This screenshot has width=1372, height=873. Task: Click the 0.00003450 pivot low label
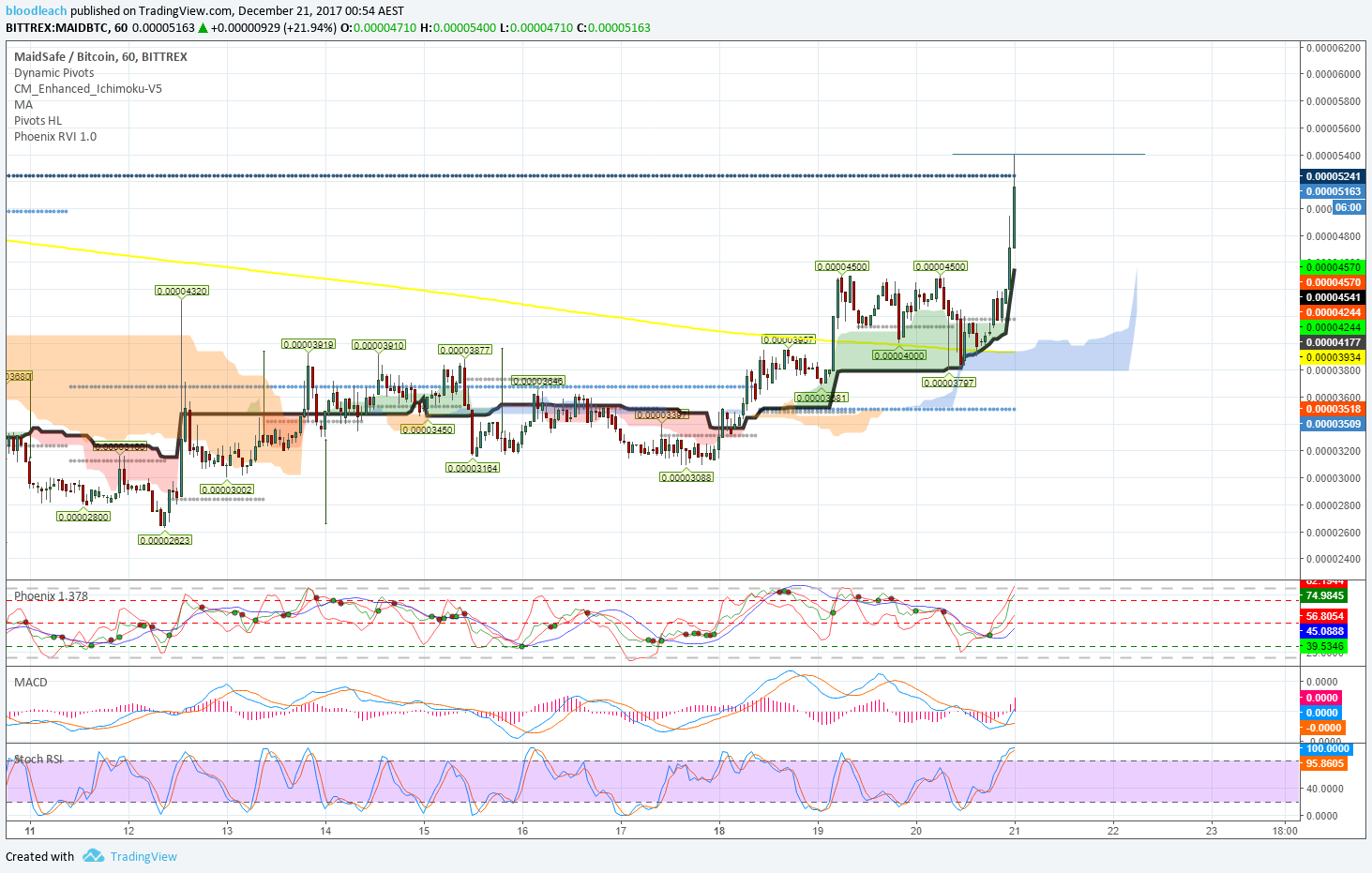428,429
